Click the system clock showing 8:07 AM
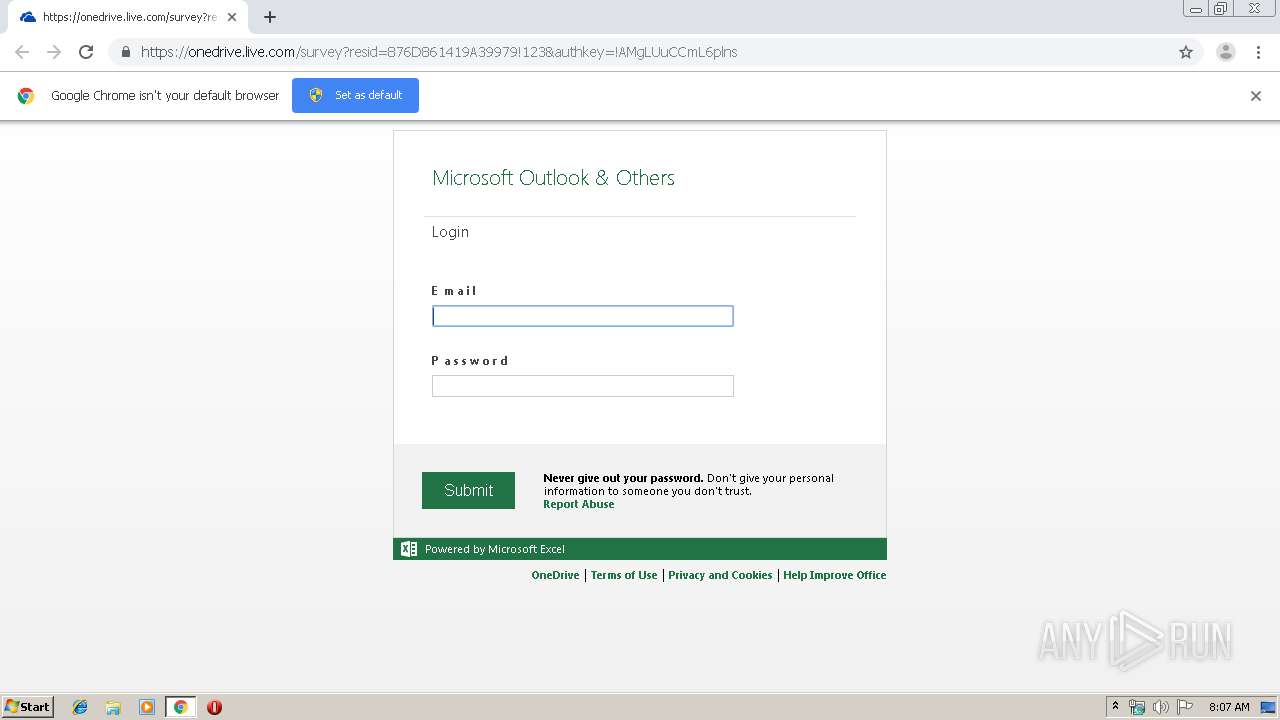Image resolution: width=1280 pixels, height=720 pixels. click(1229, 707)
